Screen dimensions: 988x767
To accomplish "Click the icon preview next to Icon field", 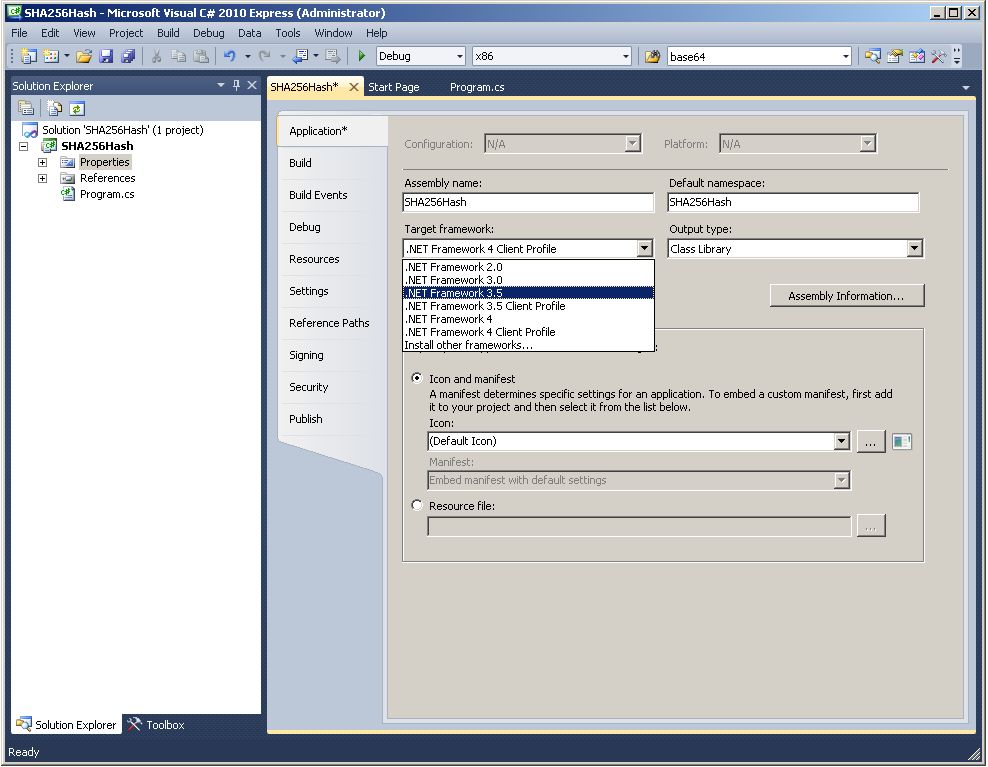I will (901, 441).
